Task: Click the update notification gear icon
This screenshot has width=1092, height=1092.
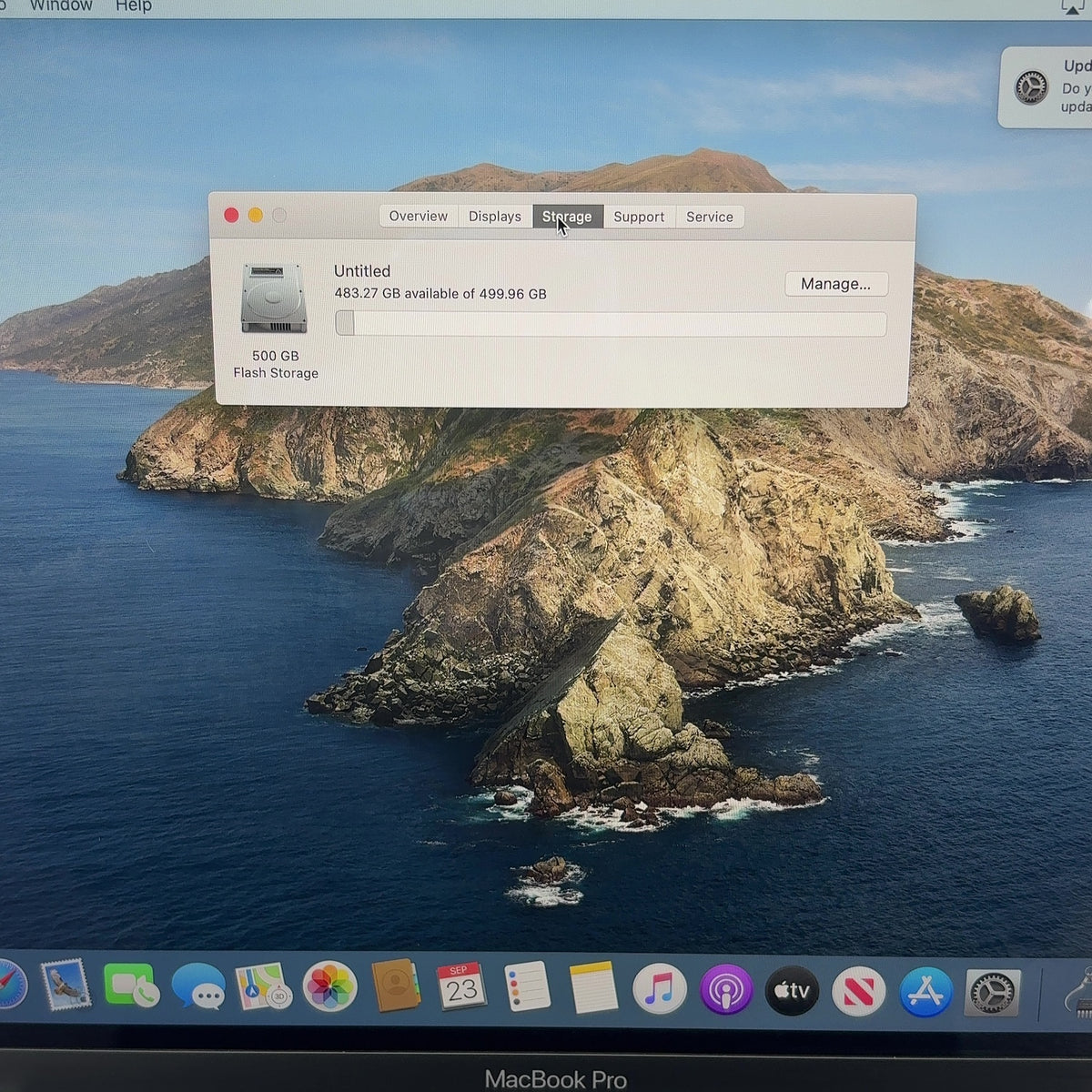Action: (x=1031, y=88)
